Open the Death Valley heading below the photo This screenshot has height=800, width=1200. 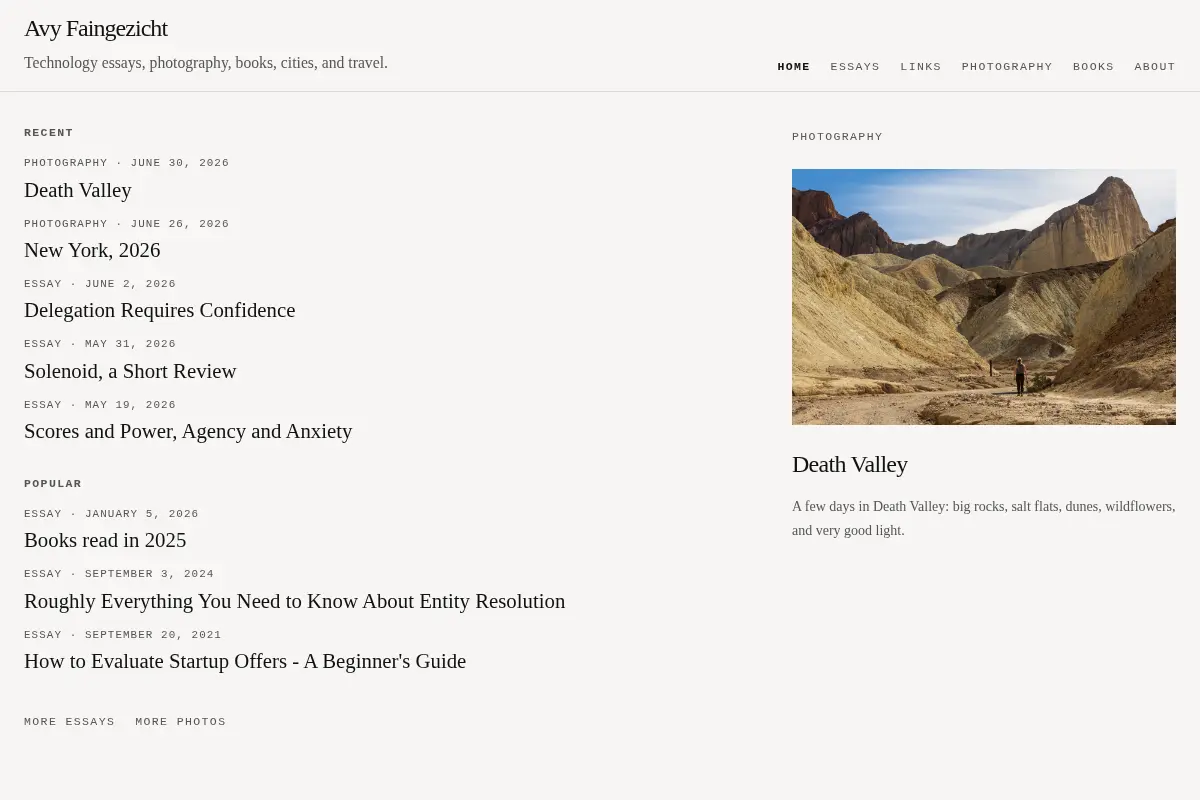850,464
